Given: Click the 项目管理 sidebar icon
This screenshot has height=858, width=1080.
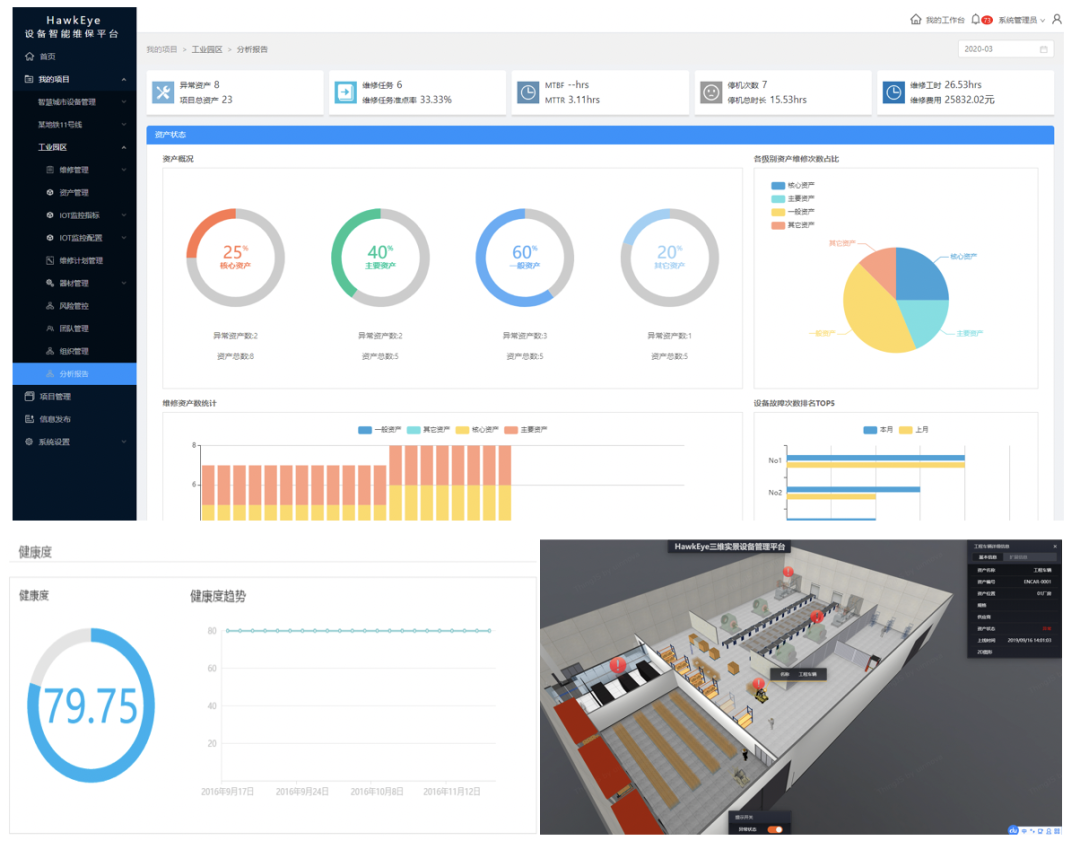Looking at the screenshot, I should (x=29, y=396).
